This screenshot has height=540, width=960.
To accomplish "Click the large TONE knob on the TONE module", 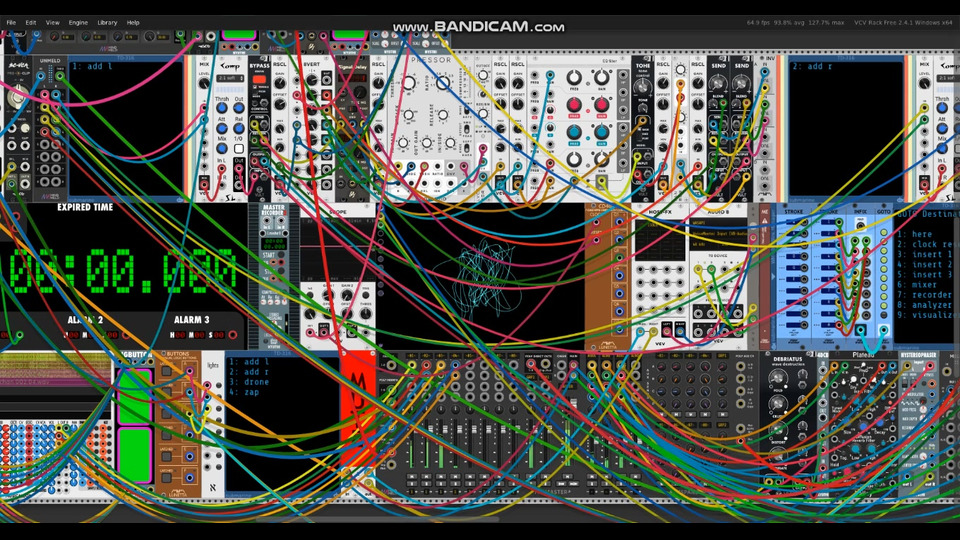I will (642, 88).
